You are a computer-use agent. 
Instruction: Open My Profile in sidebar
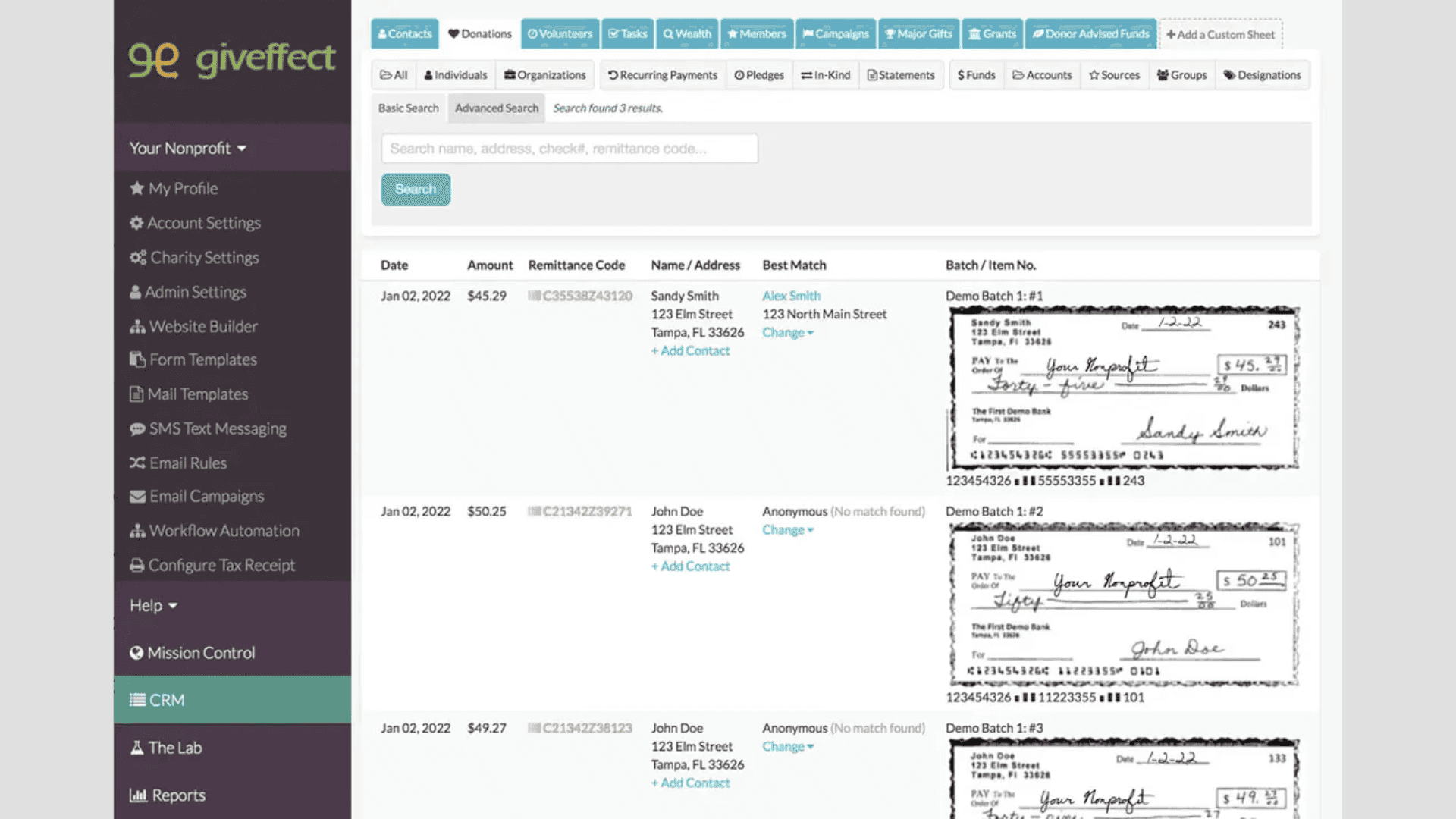tap(174, 188)
